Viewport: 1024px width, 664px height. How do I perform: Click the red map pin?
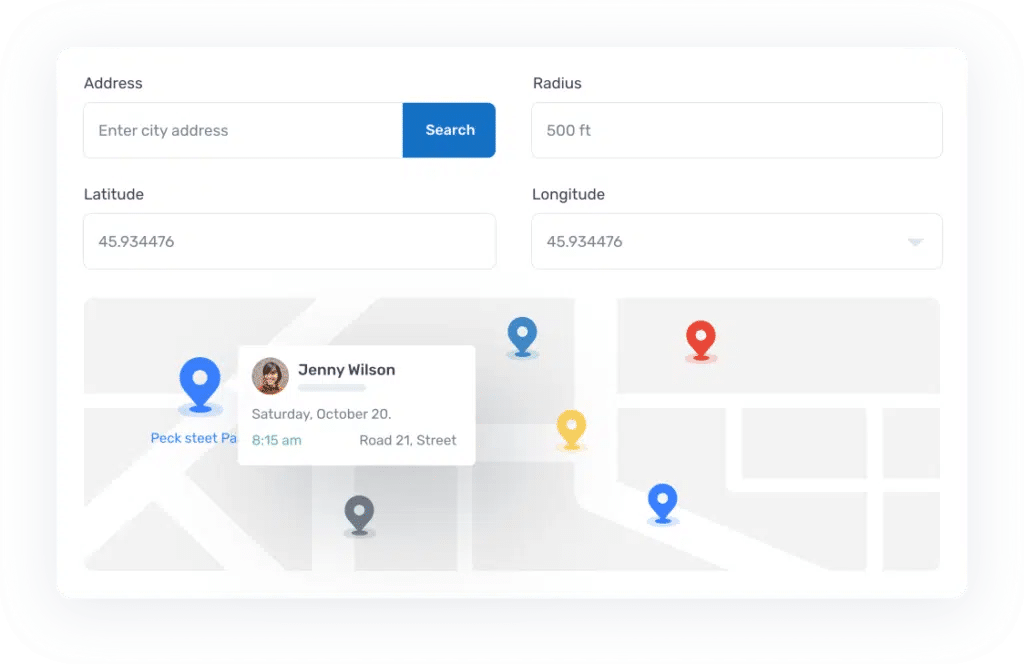701,340
